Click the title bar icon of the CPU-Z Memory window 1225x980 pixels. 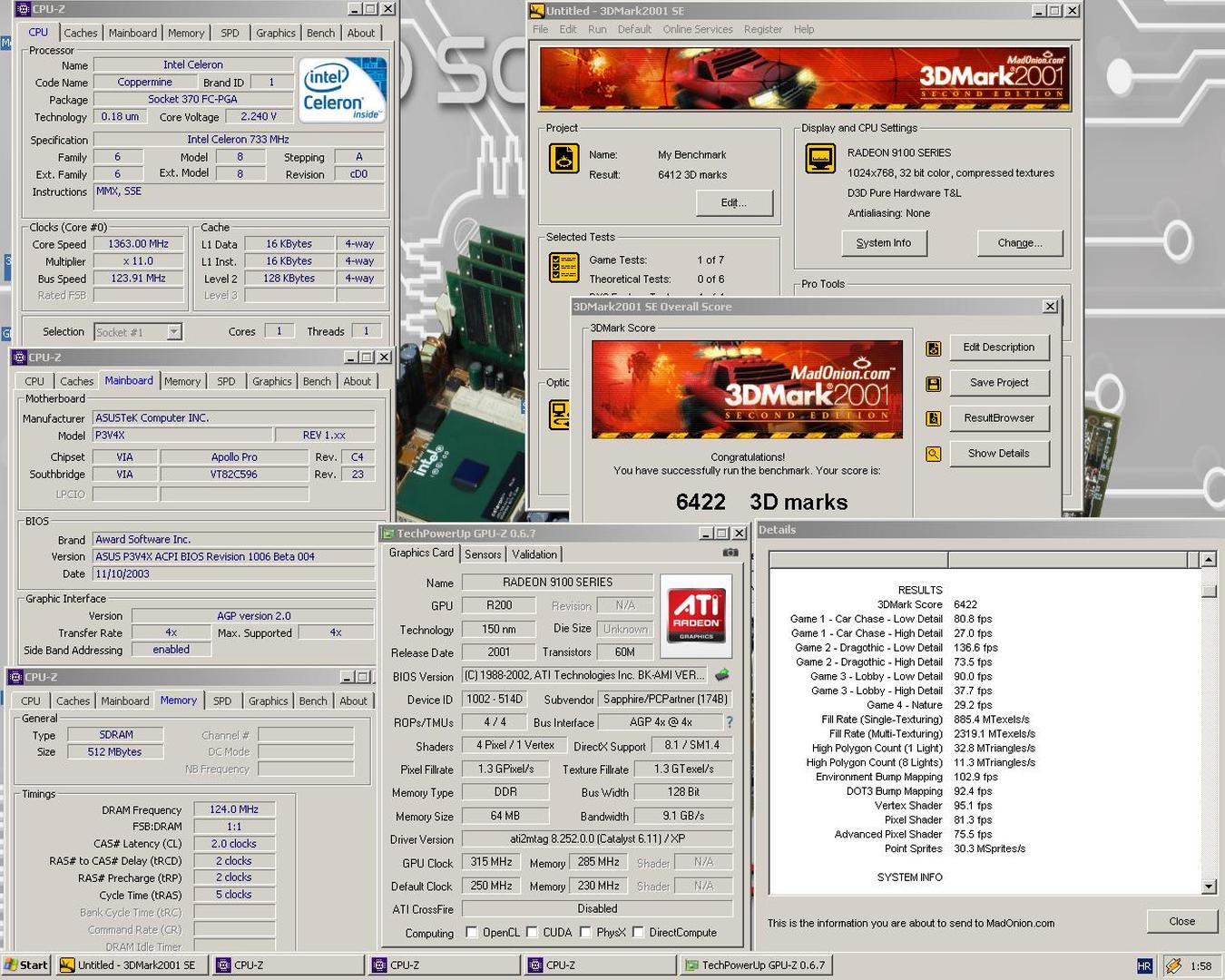click(16, 677)
